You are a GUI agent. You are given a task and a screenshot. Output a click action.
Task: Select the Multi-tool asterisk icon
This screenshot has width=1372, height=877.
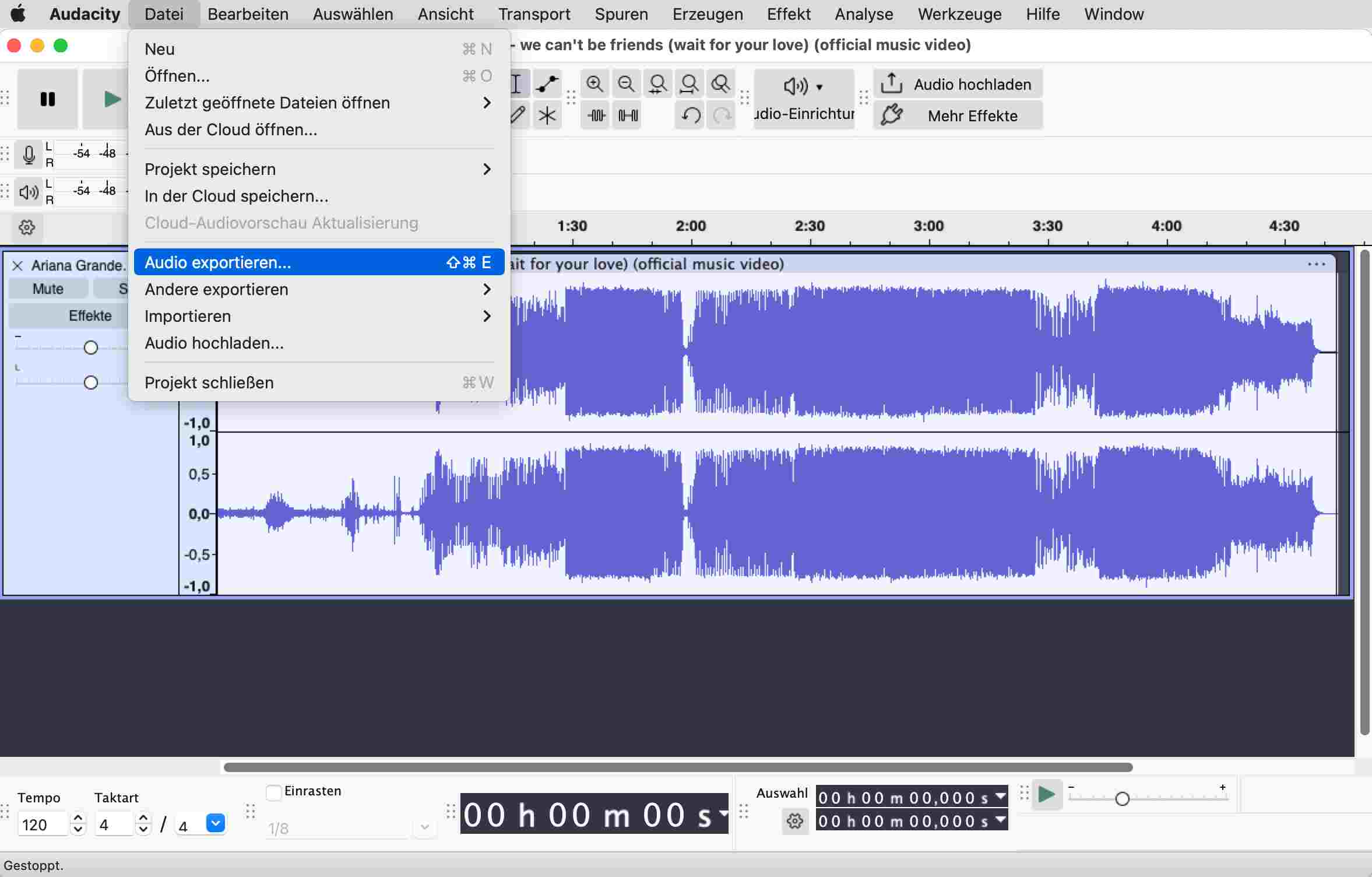[x=547, y=115]
